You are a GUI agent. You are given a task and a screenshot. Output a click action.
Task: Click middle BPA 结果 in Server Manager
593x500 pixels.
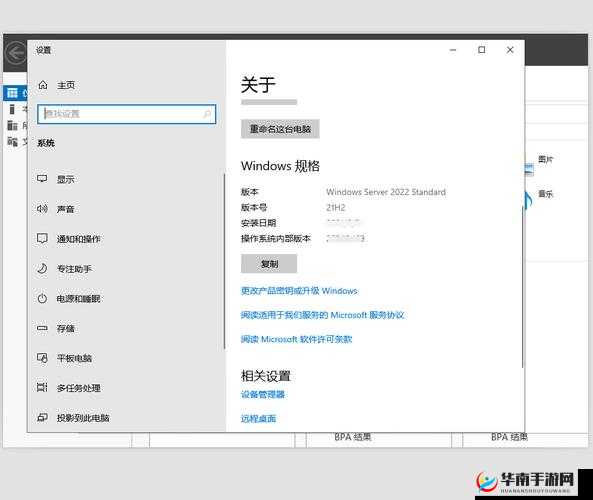point(352,437)
